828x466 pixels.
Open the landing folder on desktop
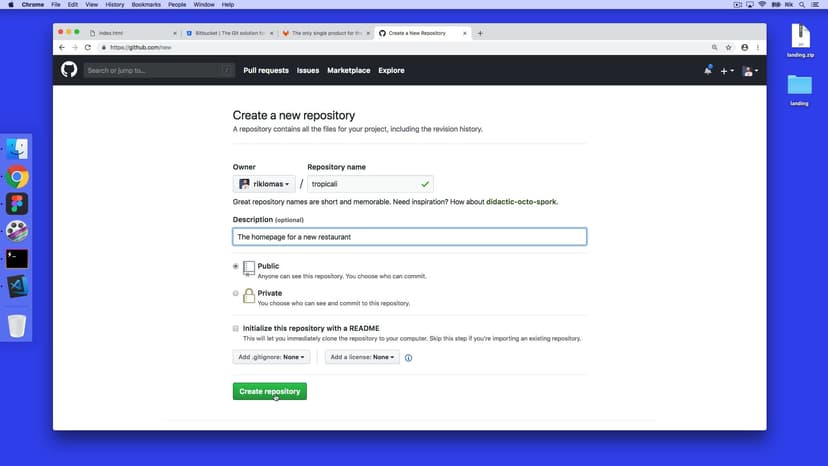click(799, 87)
